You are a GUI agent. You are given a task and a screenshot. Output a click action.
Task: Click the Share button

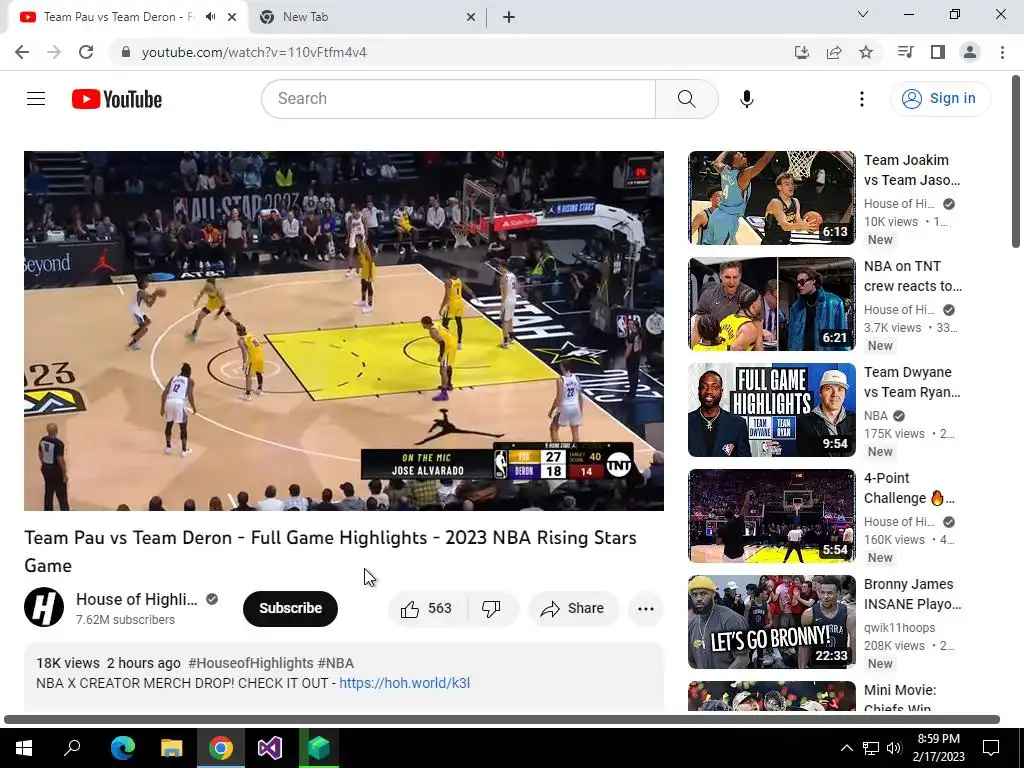coord(573,609)
